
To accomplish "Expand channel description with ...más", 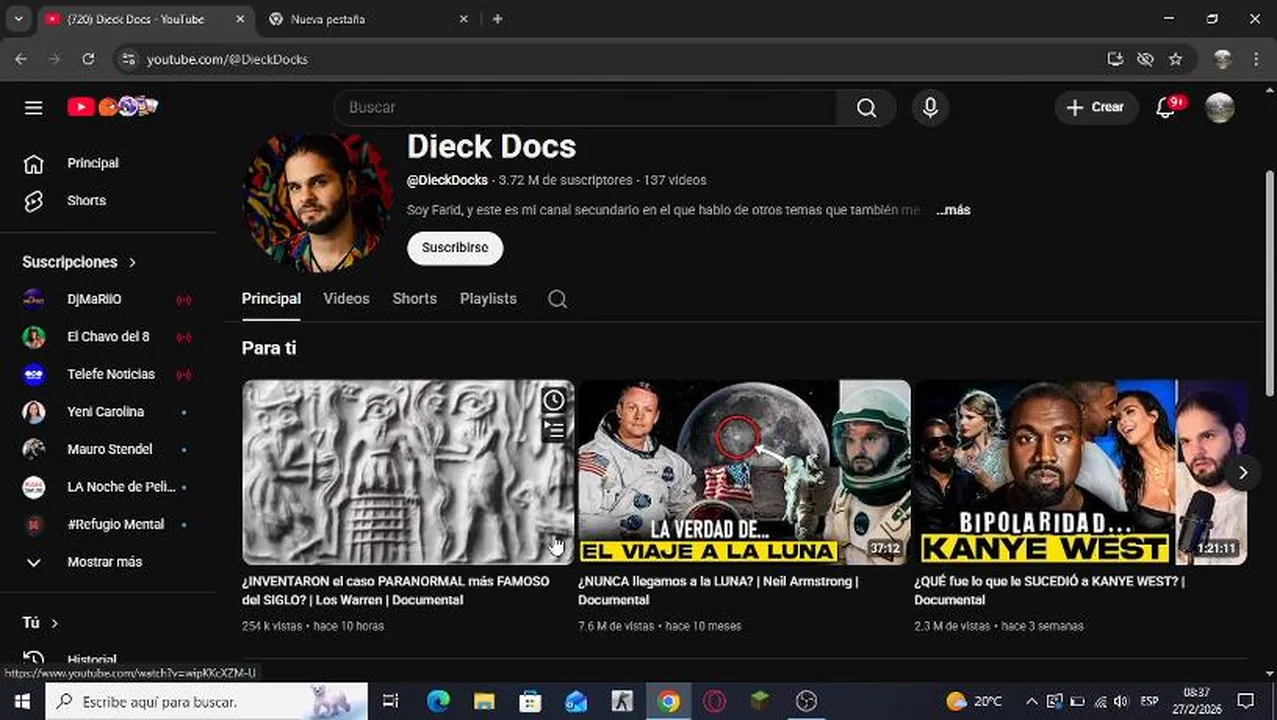I will click(x=954, y=210).
